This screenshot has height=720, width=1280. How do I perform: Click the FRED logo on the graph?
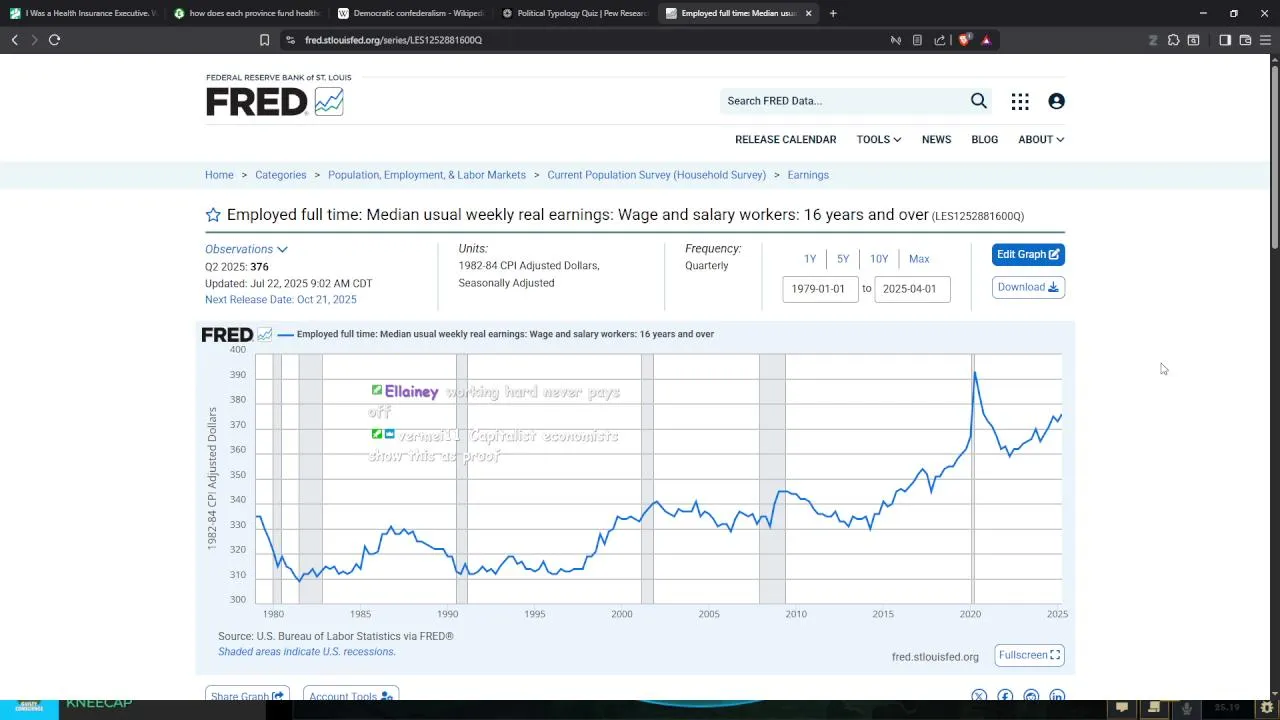[237, 335]
